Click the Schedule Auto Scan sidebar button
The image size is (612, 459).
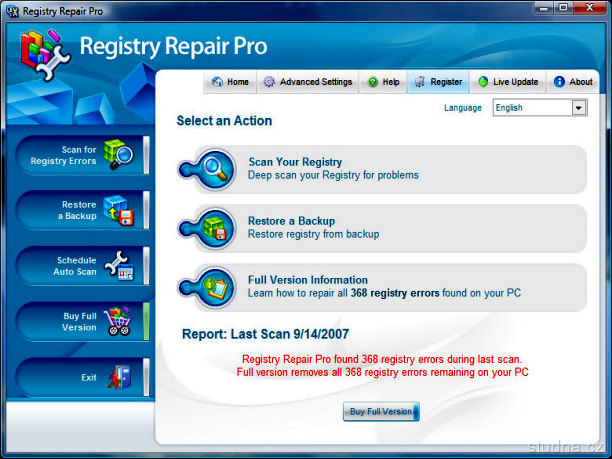(x=82, y=266)
